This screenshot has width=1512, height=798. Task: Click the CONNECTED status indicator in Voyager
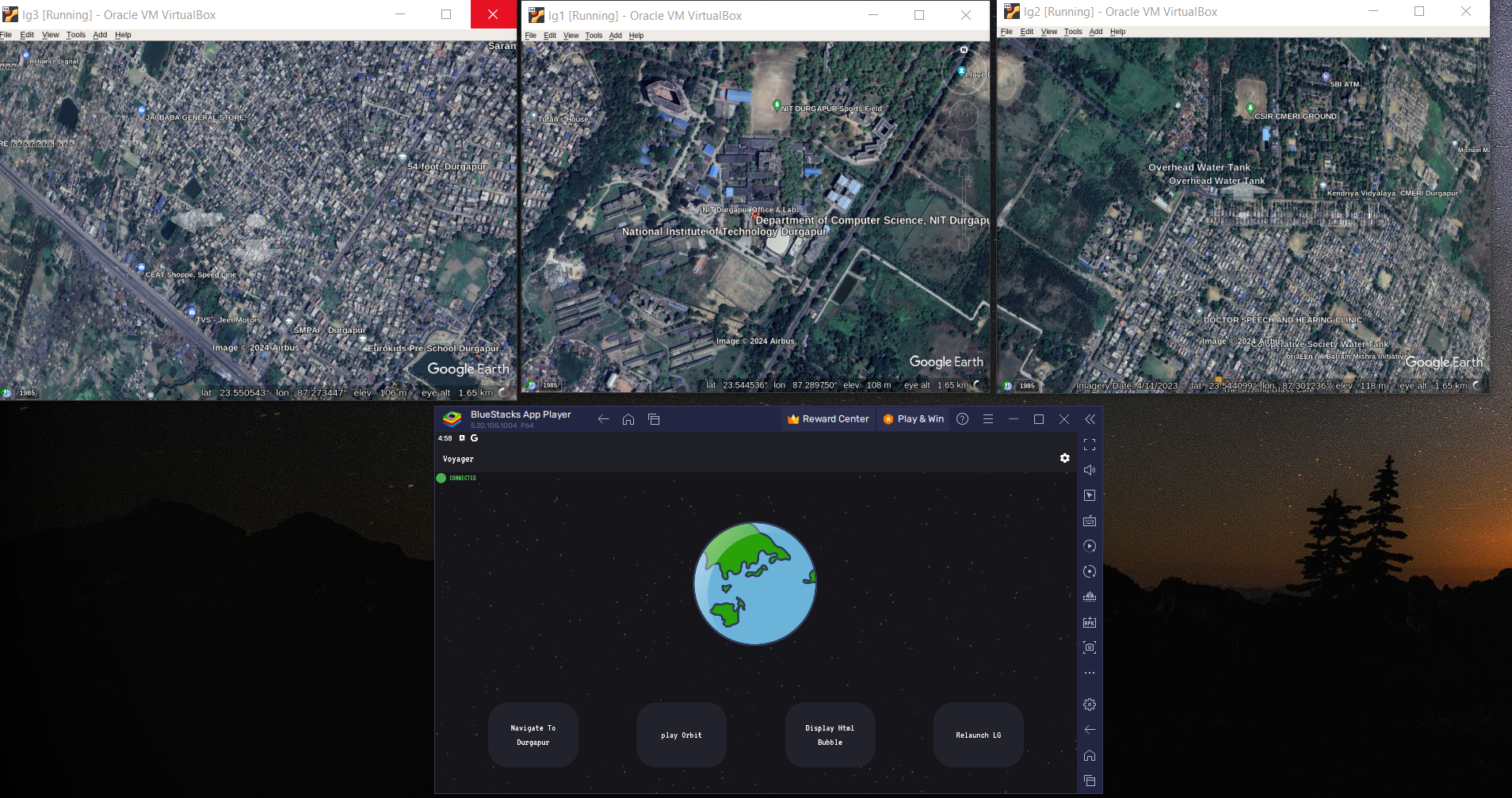[x=456, y=478]
